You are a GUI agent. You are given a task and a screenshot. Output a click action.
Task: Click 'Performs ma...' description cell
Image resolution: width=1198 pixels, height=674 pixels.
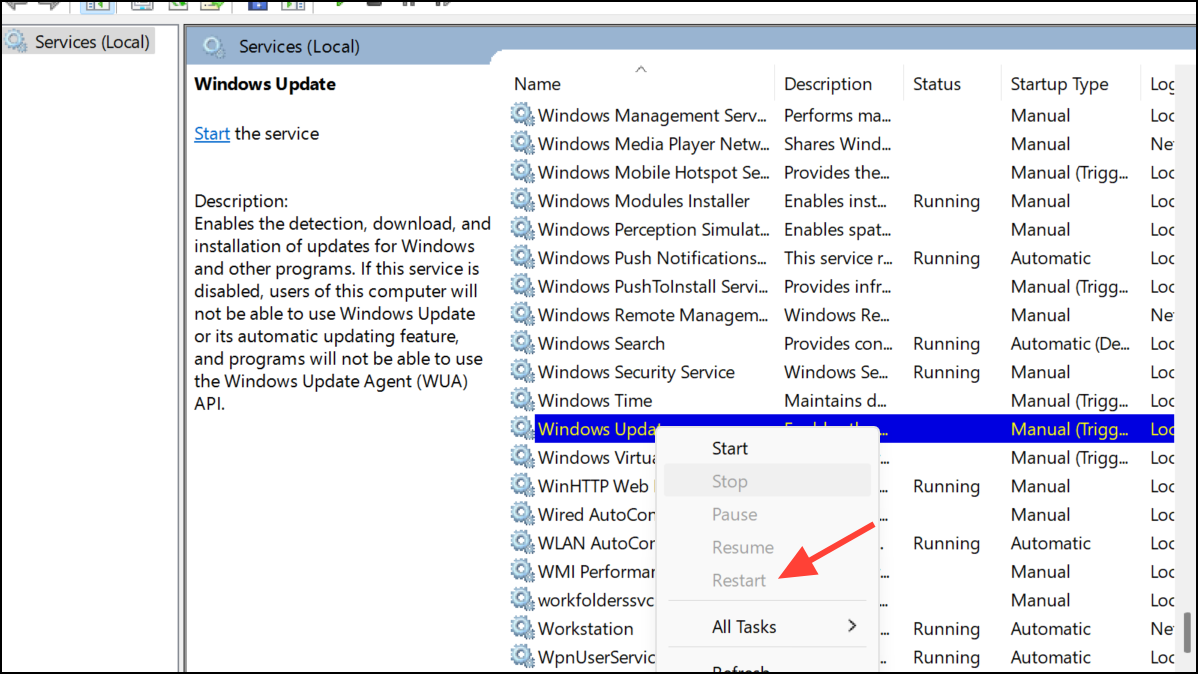coord(837,115)
